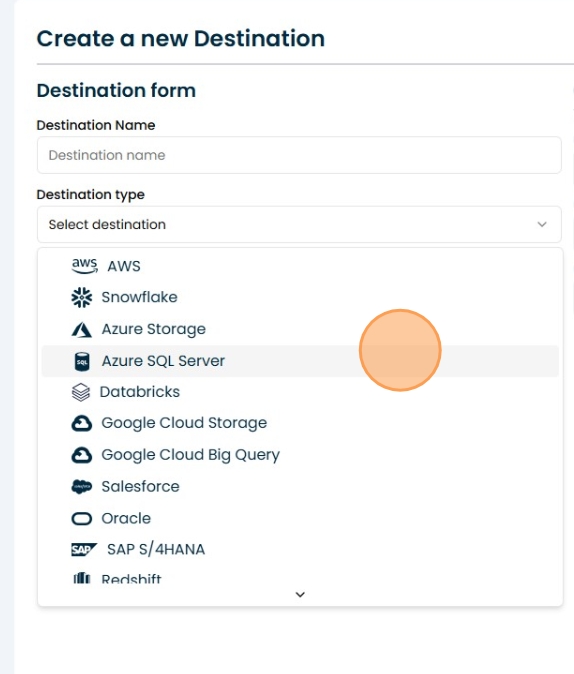Viewport: 574px width, 674px height.
Task: Click the Salesforce cloud icon
Action: [82, 487]
